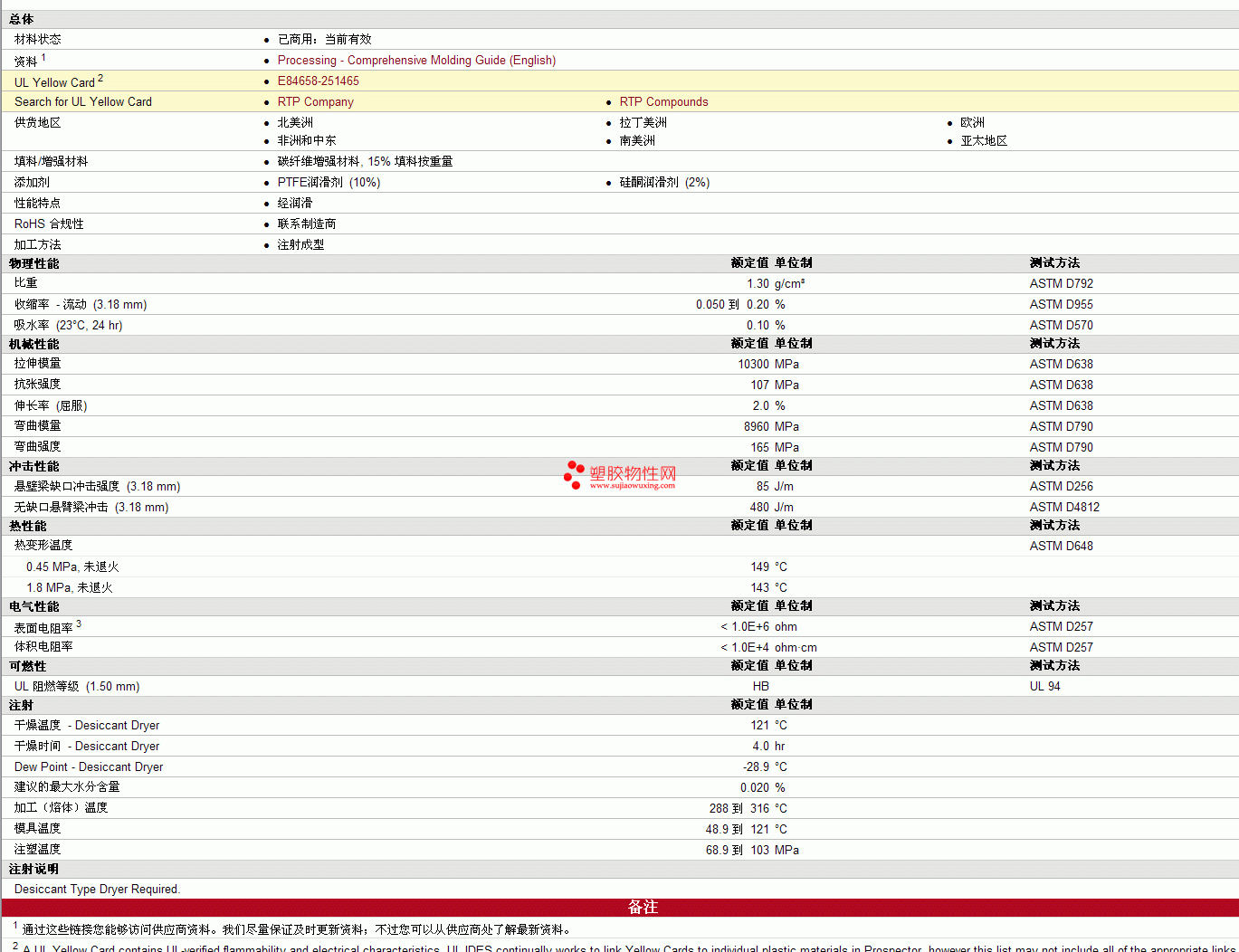Click ASTM D256 test method
Screen dimensions: 1239x952
[1062, 486]
